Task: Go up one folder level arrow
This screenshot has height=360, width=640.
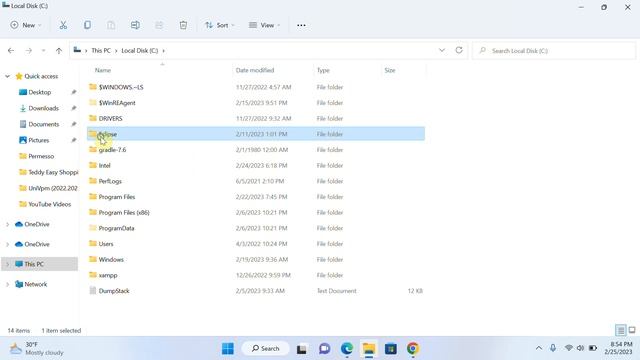Action: click(59, 51)
